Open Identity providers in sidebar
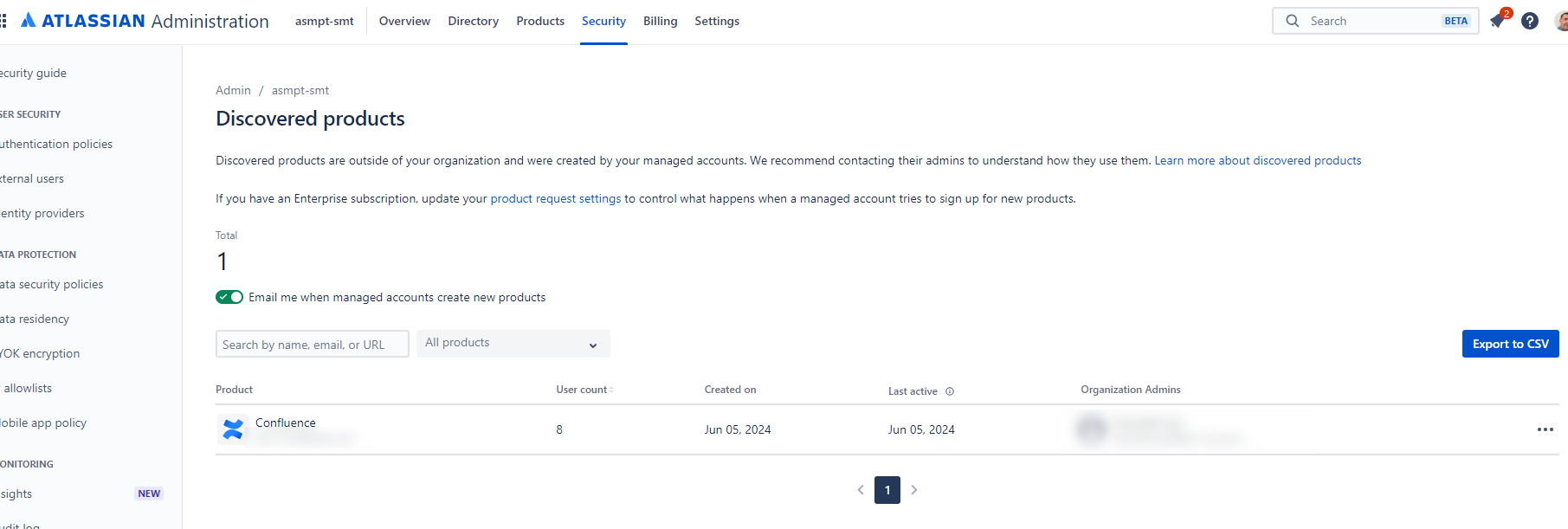 pyautogui.click(x=42, y=213)
